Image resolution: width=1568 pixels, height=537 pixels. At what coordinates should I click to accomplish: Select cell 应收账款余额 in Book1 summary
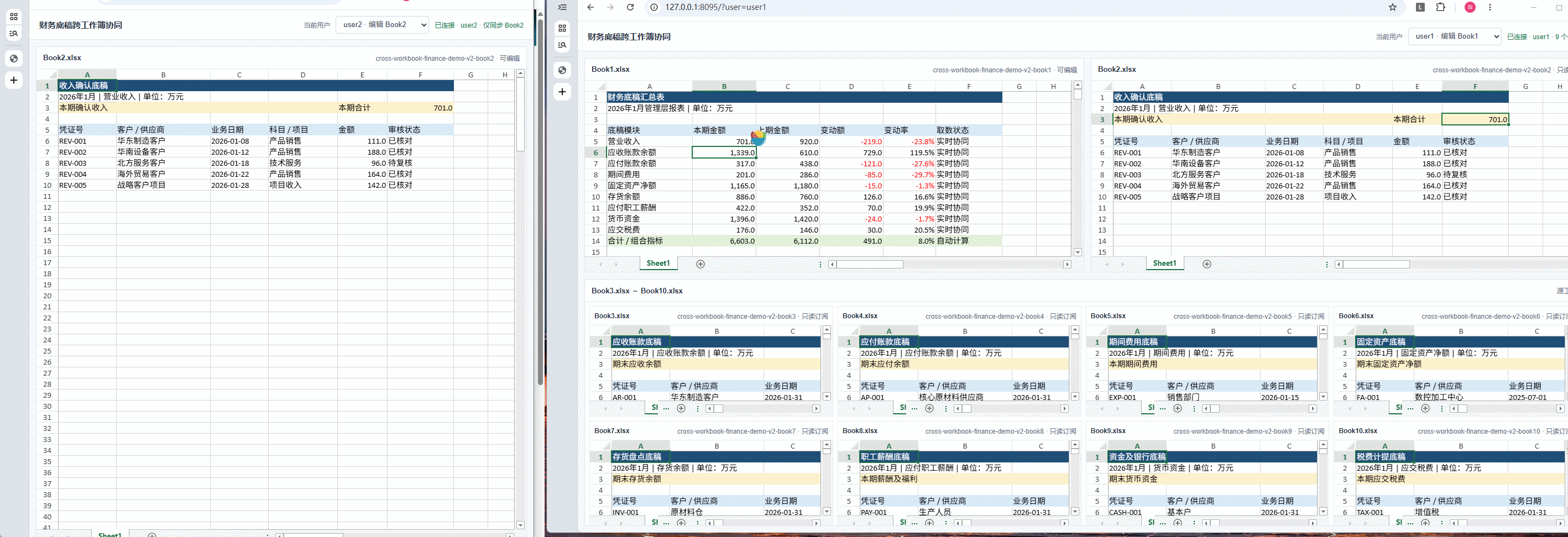pos(649,152)
